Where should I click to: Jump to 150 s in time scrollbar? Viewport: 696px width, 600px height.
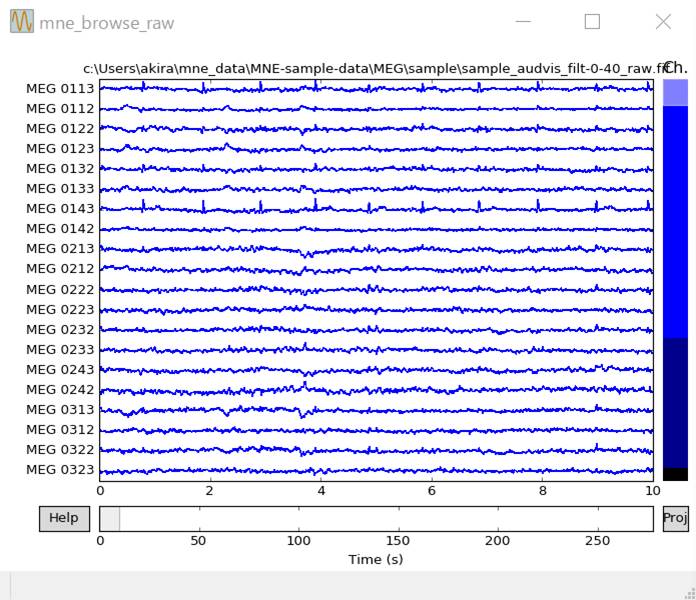(x=399, y=519)
